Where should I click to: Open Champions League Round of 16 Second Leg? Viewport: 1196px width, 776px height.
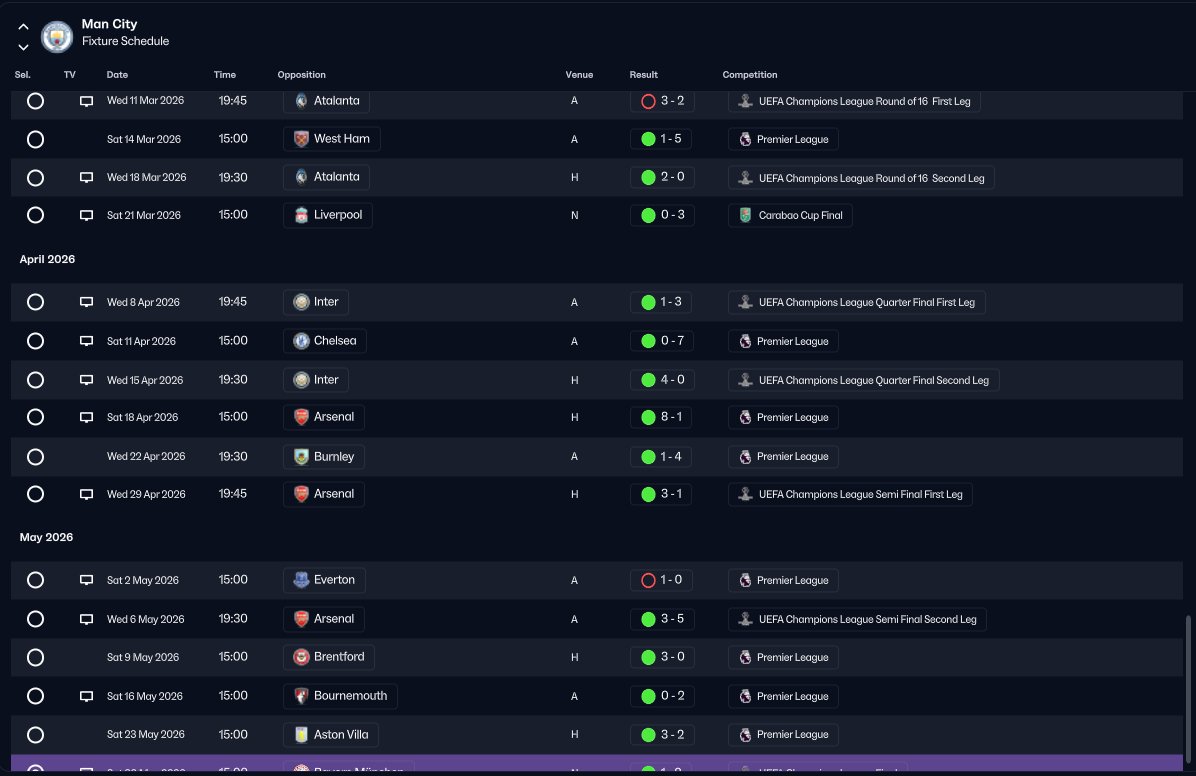click(861, 178)
